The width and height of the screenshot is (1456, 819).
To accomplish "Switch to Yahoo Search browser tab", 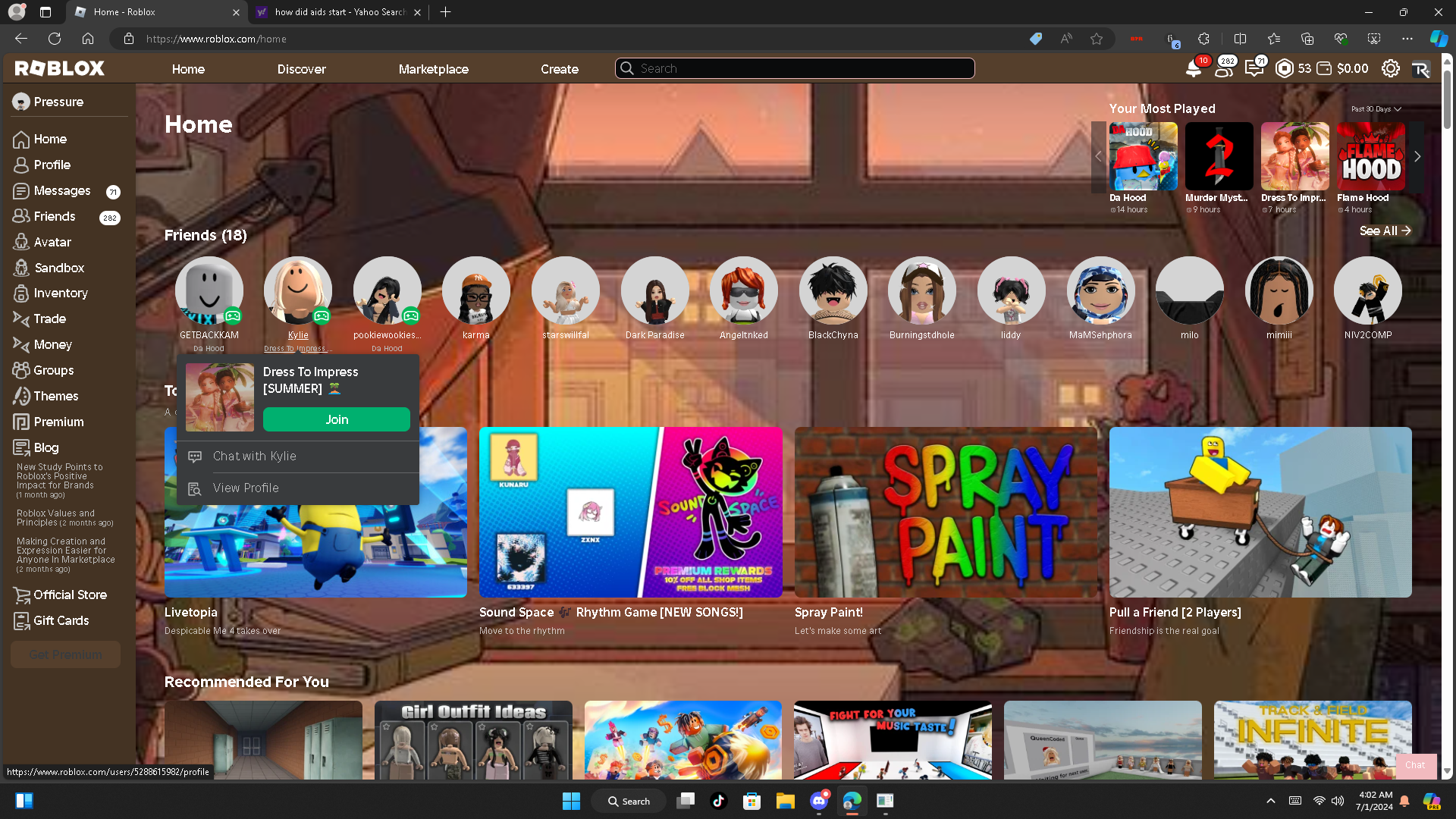I will coord(339,12).
